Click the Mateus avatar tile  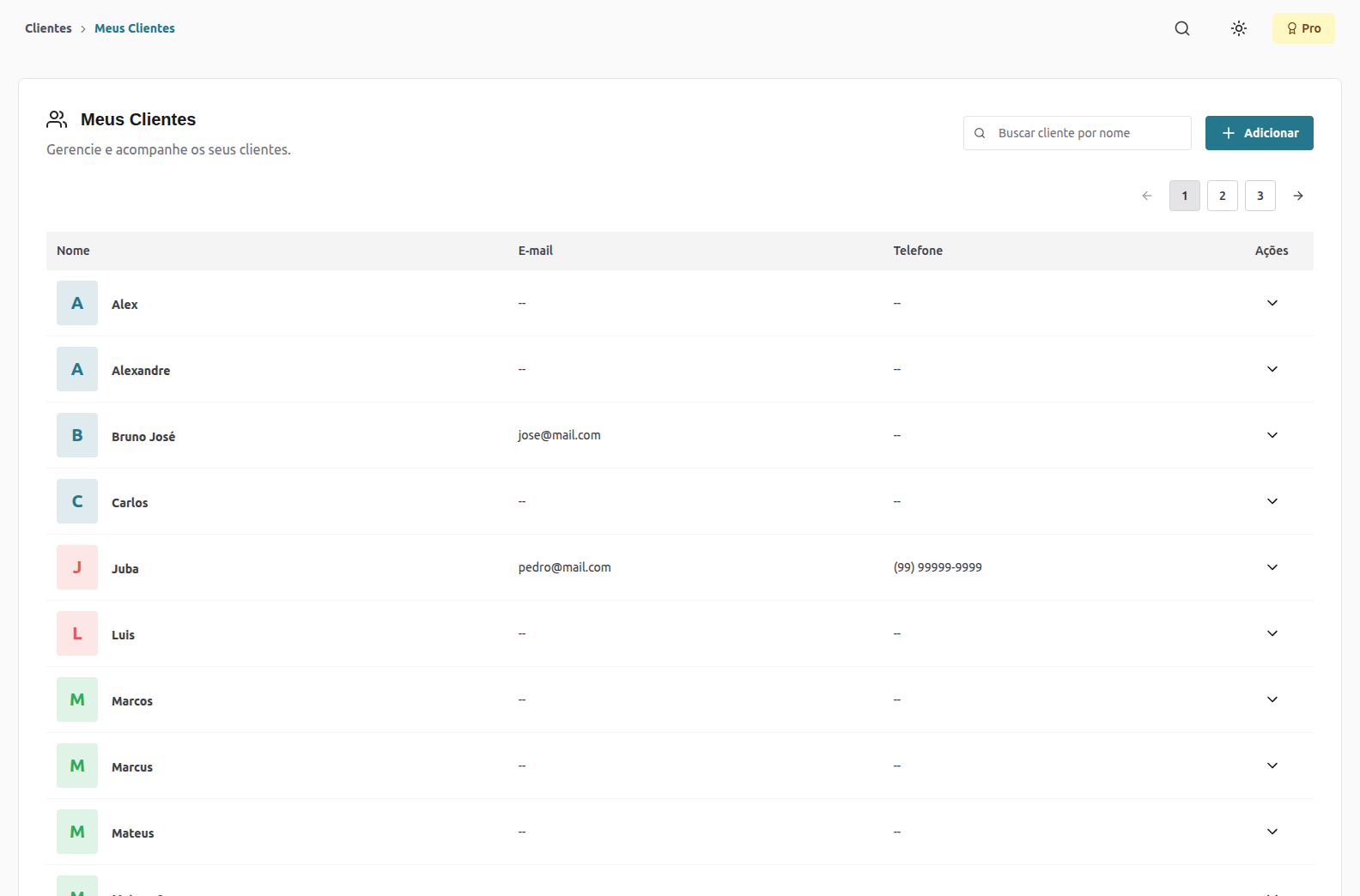[x=77, y=832]
